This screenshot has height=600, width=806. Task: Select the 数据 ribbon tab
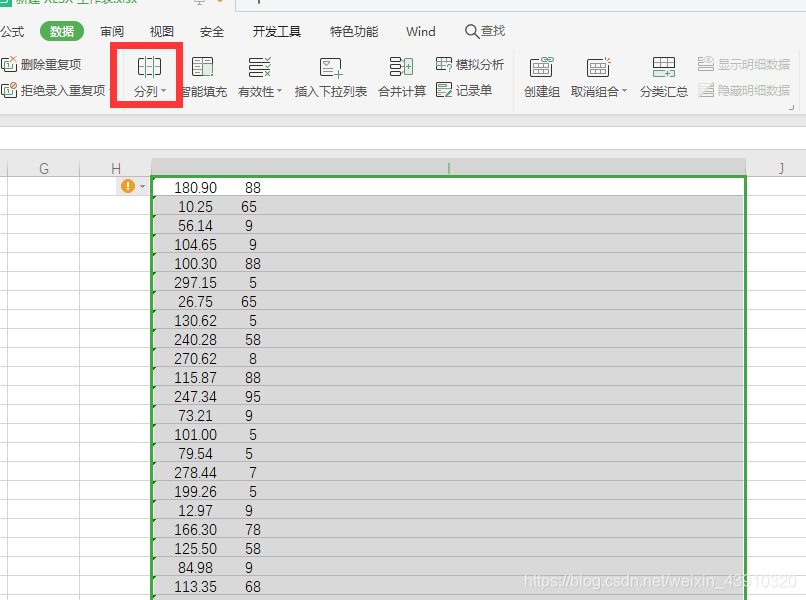pyautogui.click(x=62, y=31)
